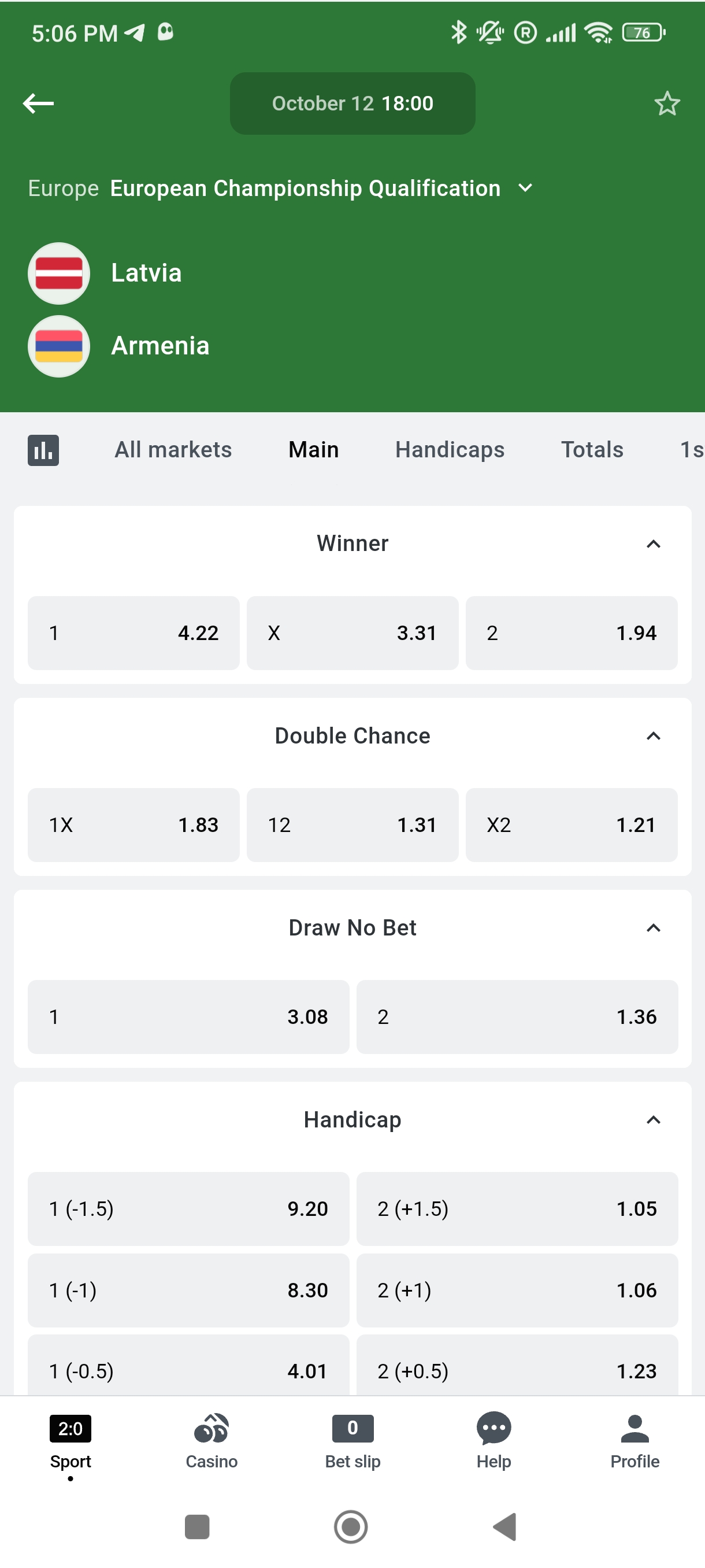The height and width of the screenshot is (1568, 705).
Task: Select Winner odds 4.22 for Latvia
Action: pos(133,633)
